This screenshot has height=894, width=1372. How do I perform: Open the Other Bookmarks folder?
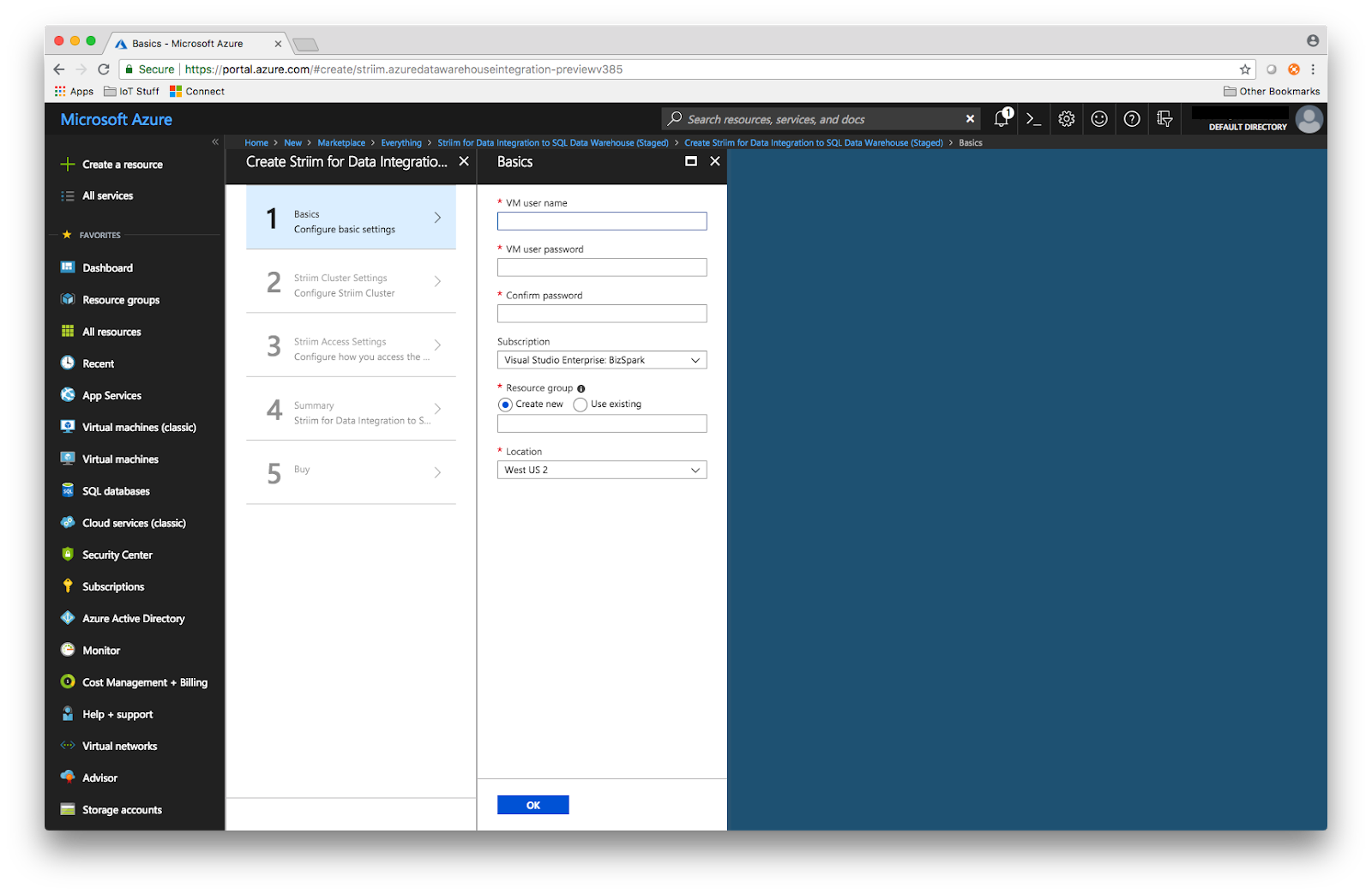(x=1272, y=91)
